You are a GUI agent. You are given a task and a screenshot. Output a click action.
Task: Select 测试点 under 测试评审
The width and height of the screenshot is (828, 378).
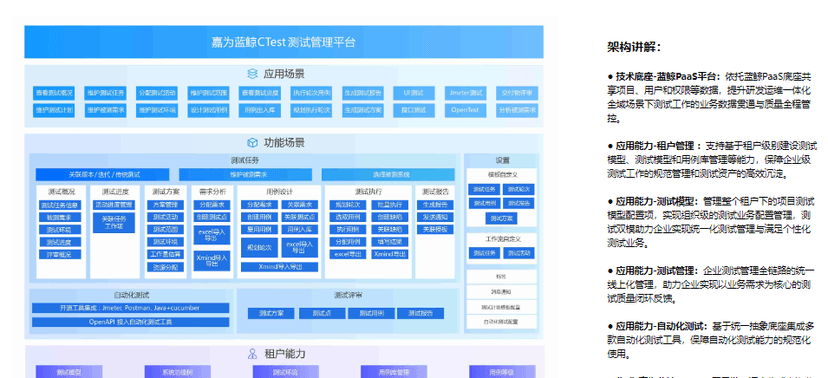click(322, 314)
